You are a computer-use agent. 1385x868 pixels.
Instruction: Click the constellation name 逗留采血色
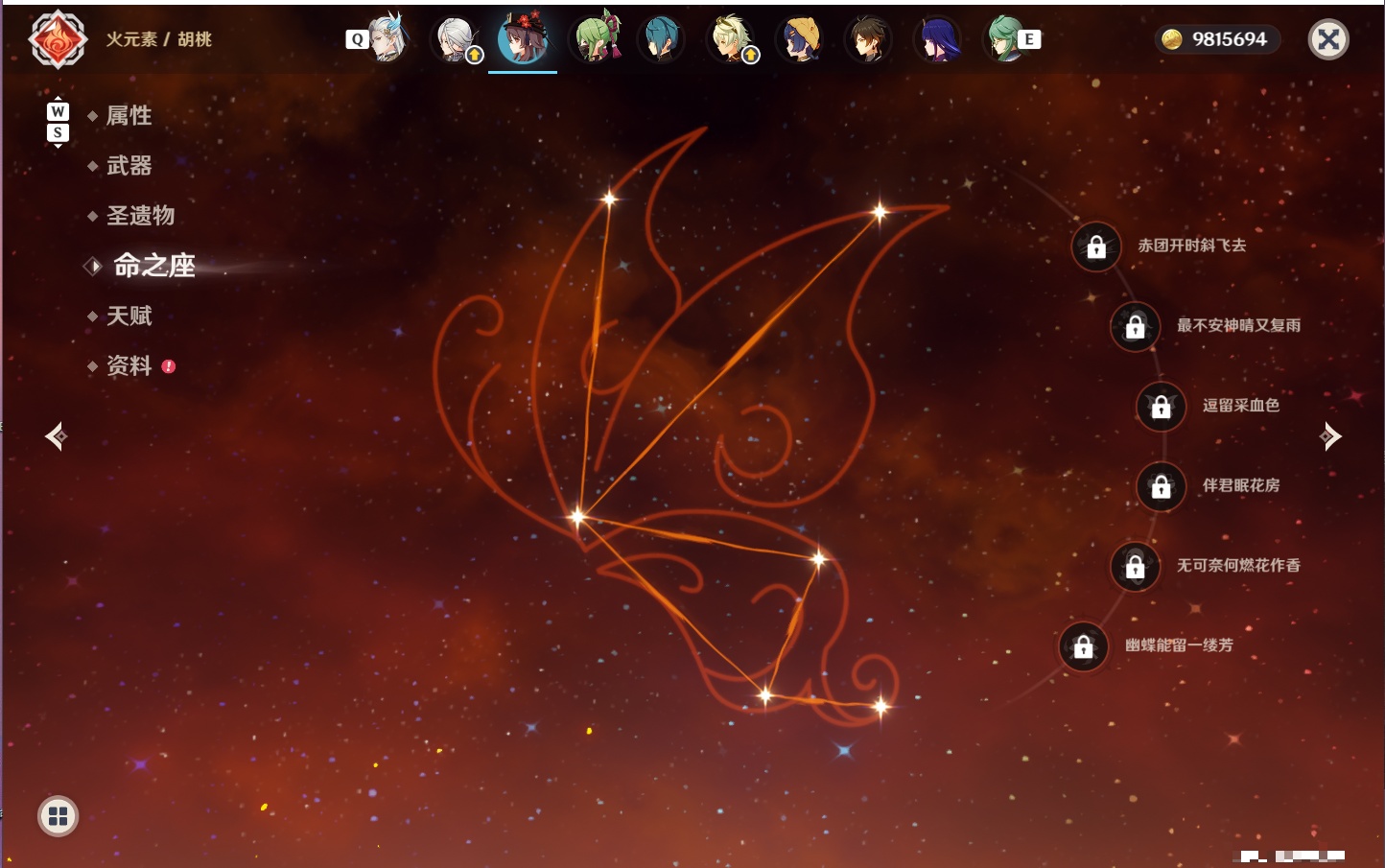(1241, 405)
